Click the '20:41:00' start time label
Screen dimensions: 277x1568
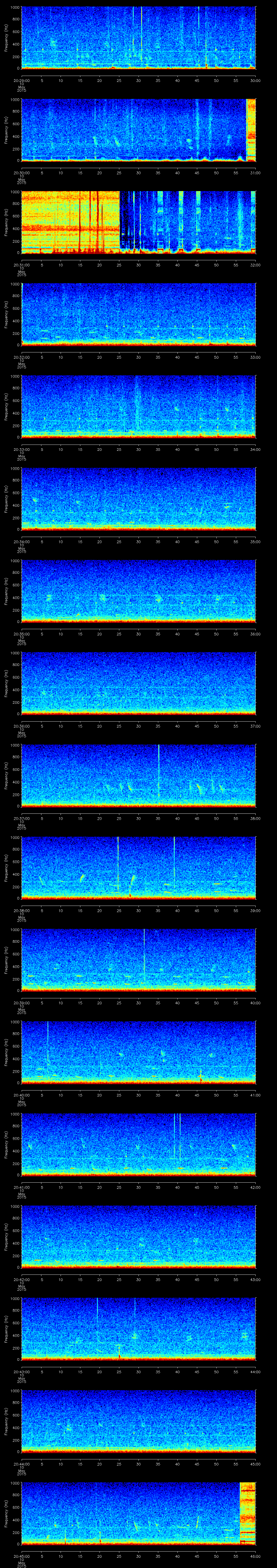21,1187
